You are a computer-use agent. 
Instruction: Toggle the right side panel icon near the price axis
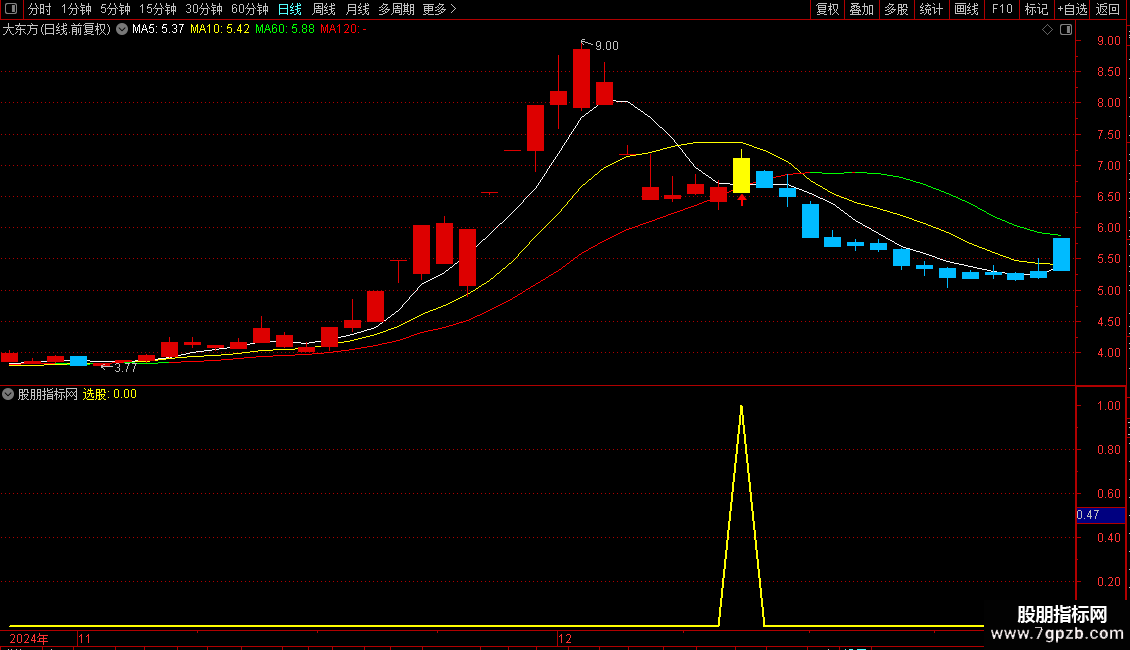pyautogui.click(x=1066, y=30)
